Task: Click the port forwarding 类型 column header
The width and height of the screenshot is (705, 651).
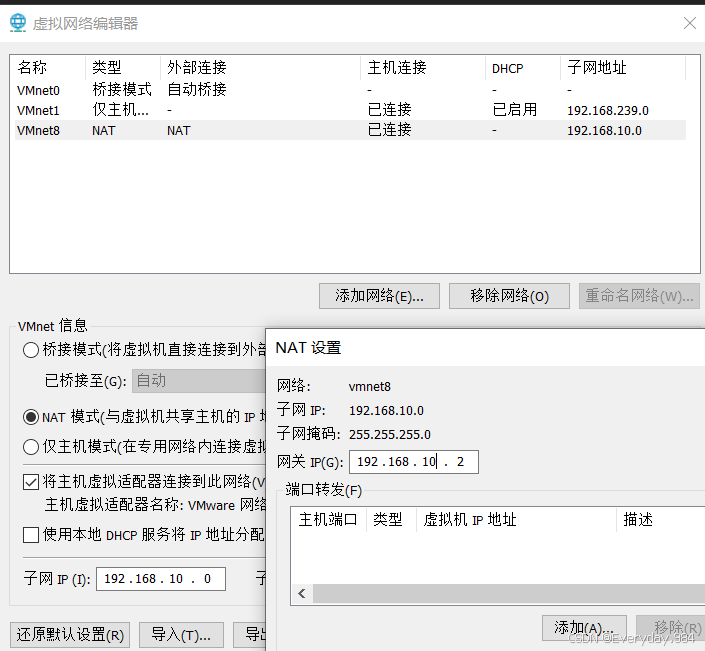Action: pos(391,520)
